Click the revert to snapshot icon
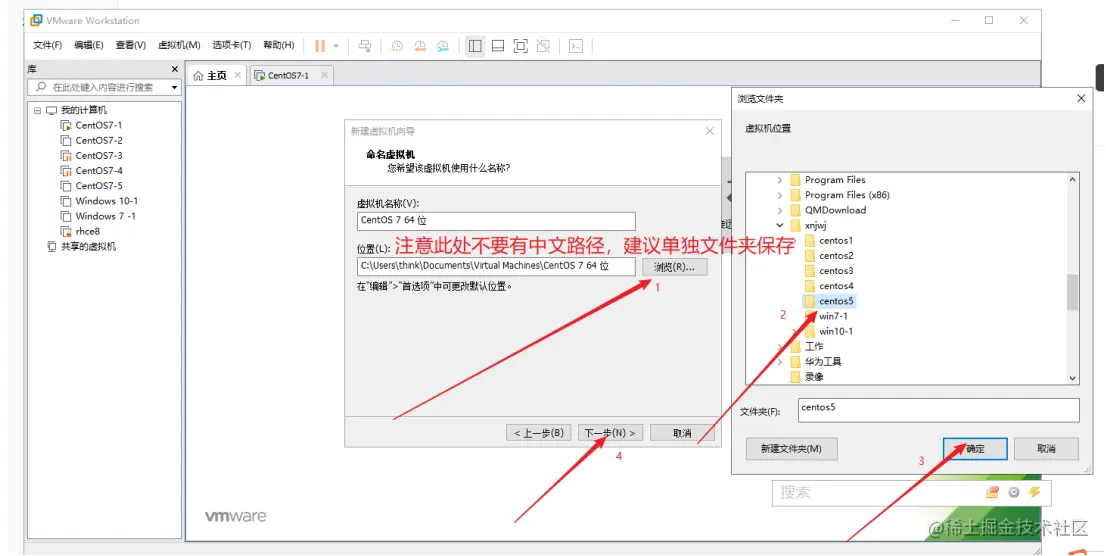The image size is (1106, 556). tap(420, 46)
